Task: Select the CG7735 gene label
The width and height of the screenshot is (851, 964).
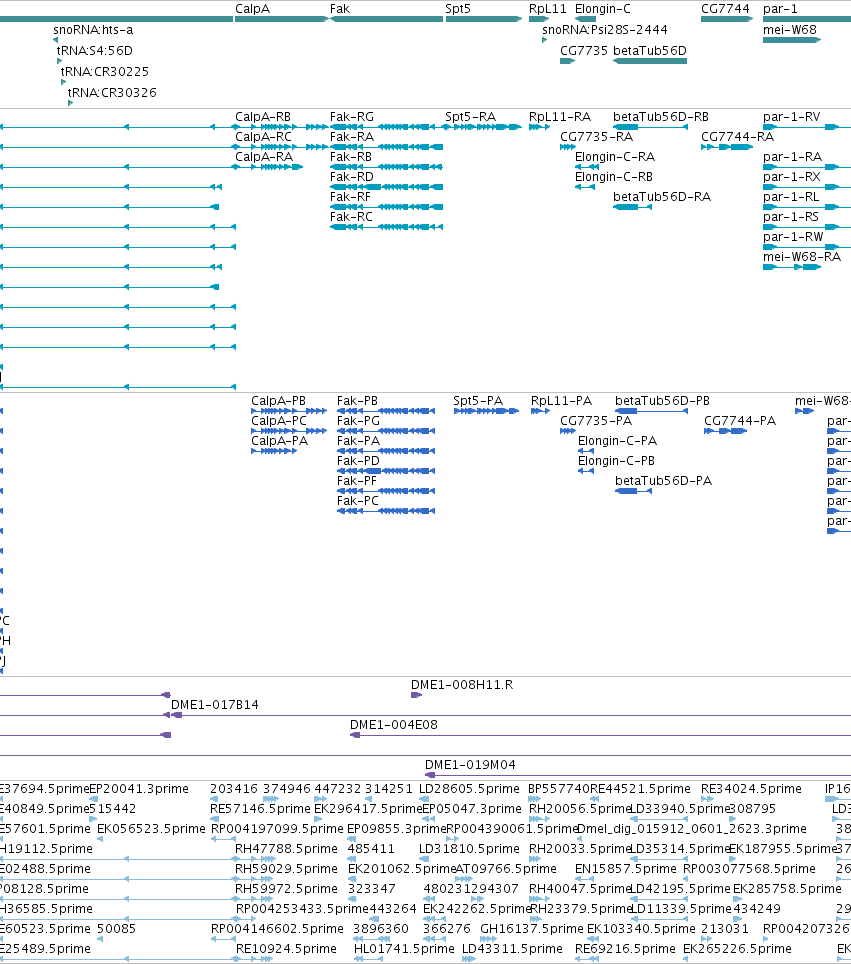Action: tap(584, 50)
